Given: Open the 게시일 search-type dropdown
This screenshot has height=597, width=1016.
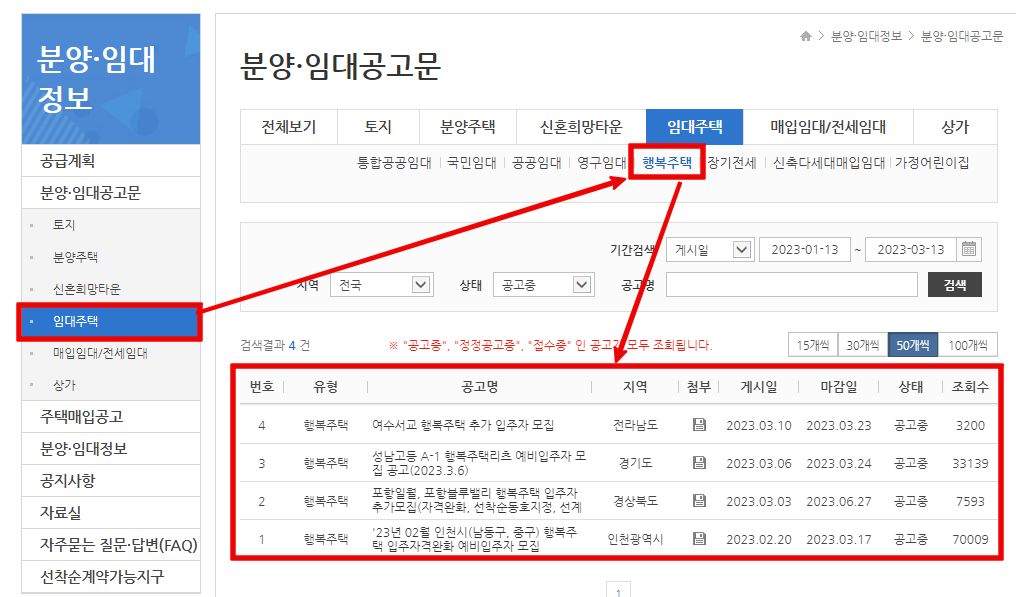Looking at the screenshot, I should pyautogui.click(x=710, y=249).
